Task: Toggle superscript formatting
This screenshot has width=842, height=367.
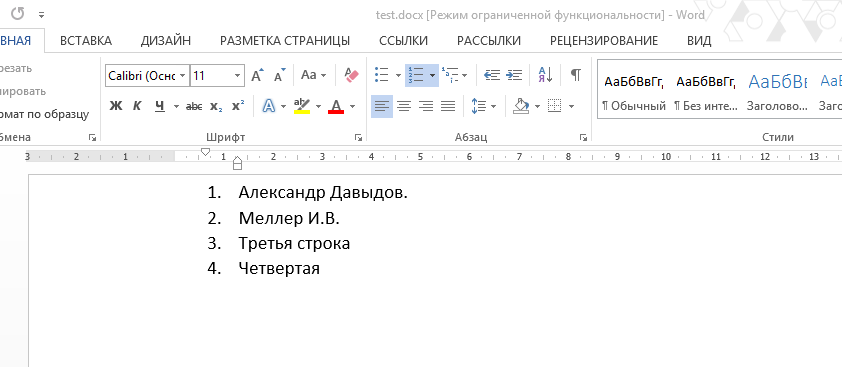Action: [x=238, y=106]
